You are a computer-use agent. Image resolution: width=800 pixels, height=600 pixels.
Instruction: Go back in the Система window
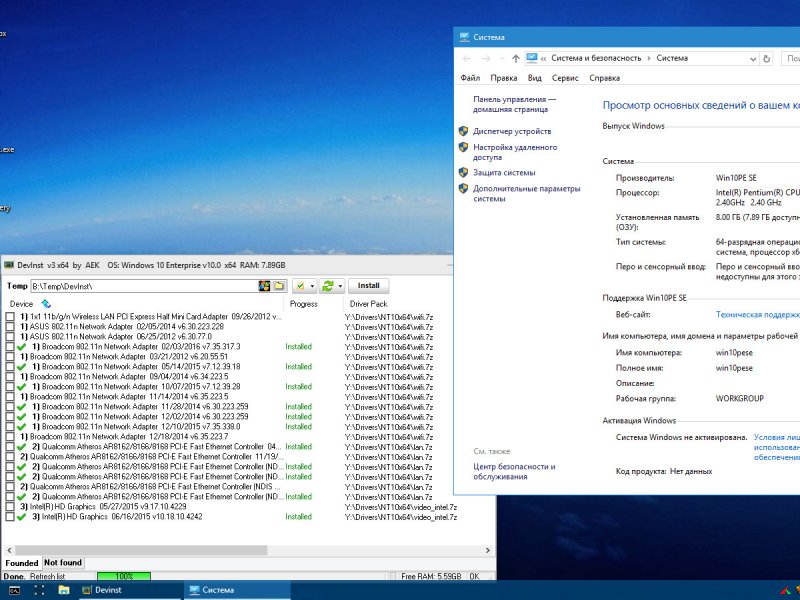click(466, 59)
